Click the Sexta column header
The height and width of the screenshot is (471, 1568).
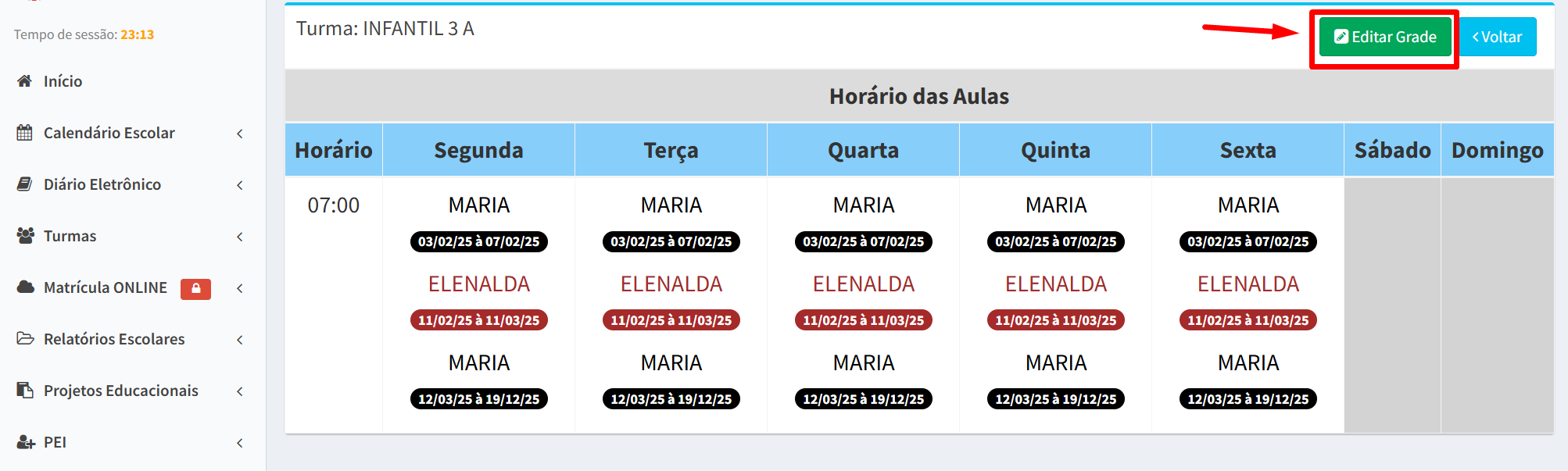pos(1248,150)
